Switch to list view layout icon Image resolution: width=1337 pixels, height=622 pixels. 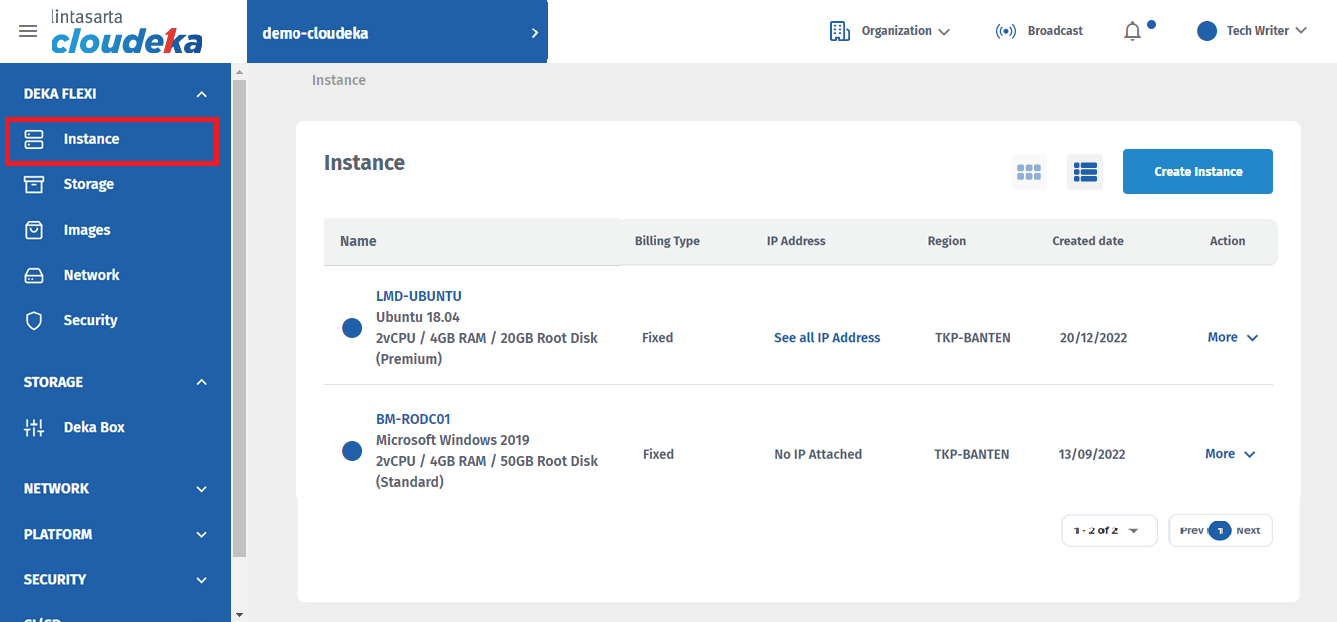click(1085, 172)
